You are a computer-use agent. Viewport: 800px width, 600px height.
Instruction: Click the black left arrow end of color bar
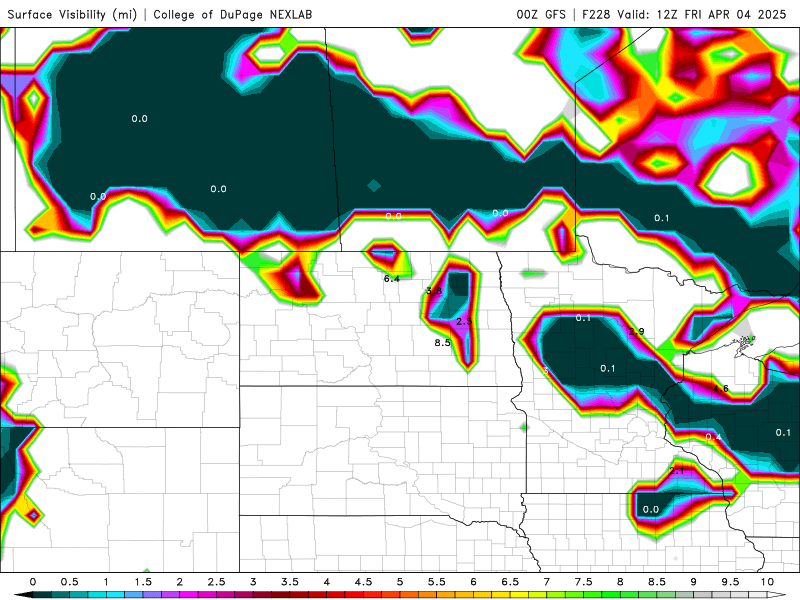[22, 595]
